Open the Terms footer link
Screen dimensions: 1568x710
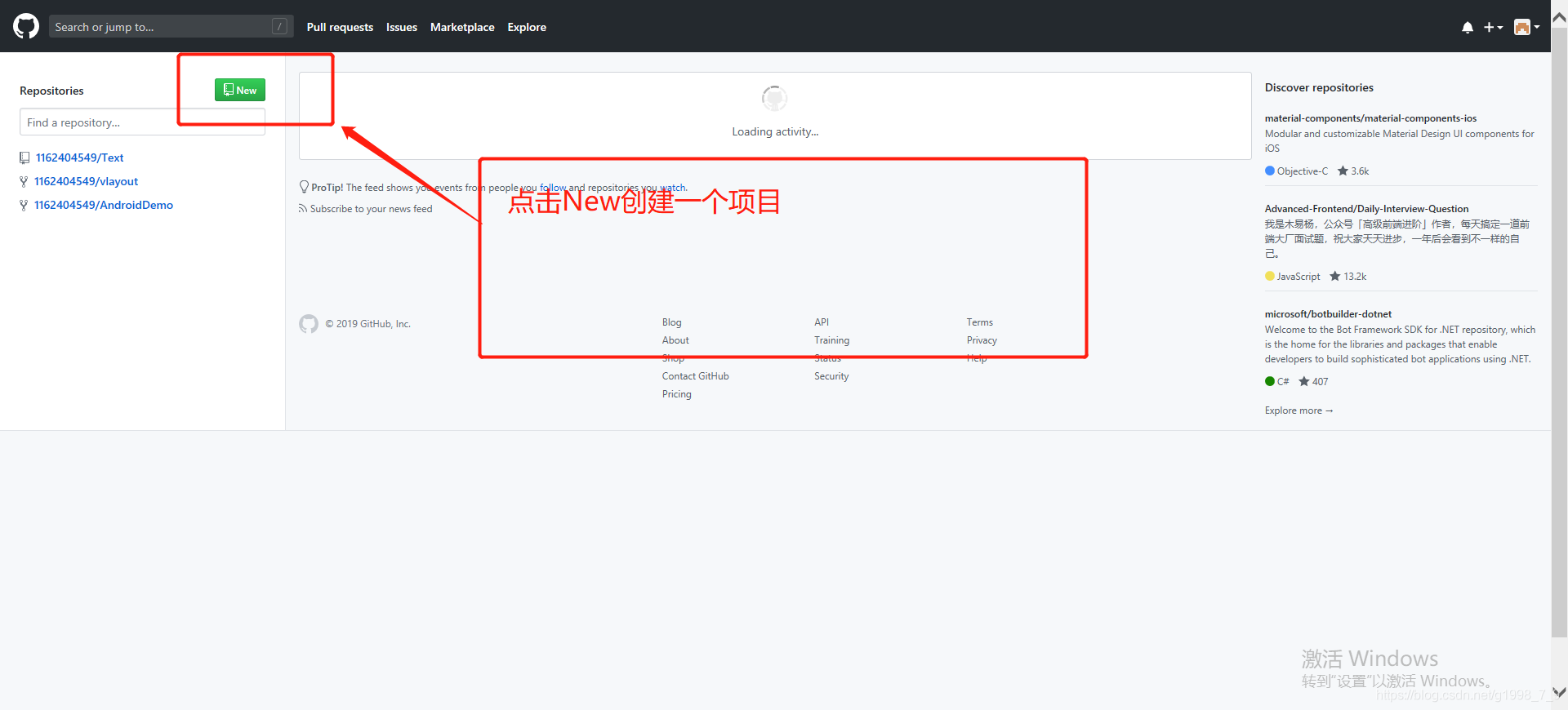point(980,322)
